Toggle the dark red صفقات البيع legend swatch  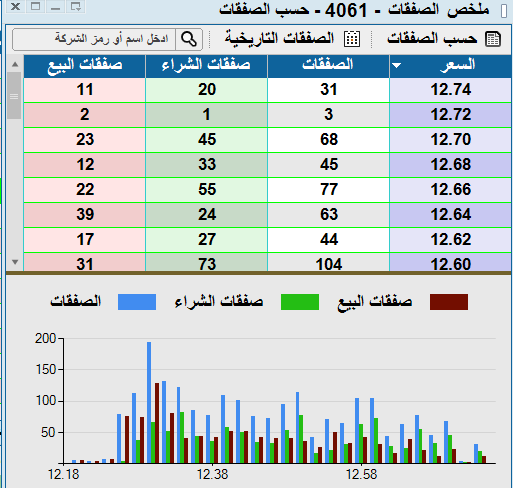tap(449, 302)
